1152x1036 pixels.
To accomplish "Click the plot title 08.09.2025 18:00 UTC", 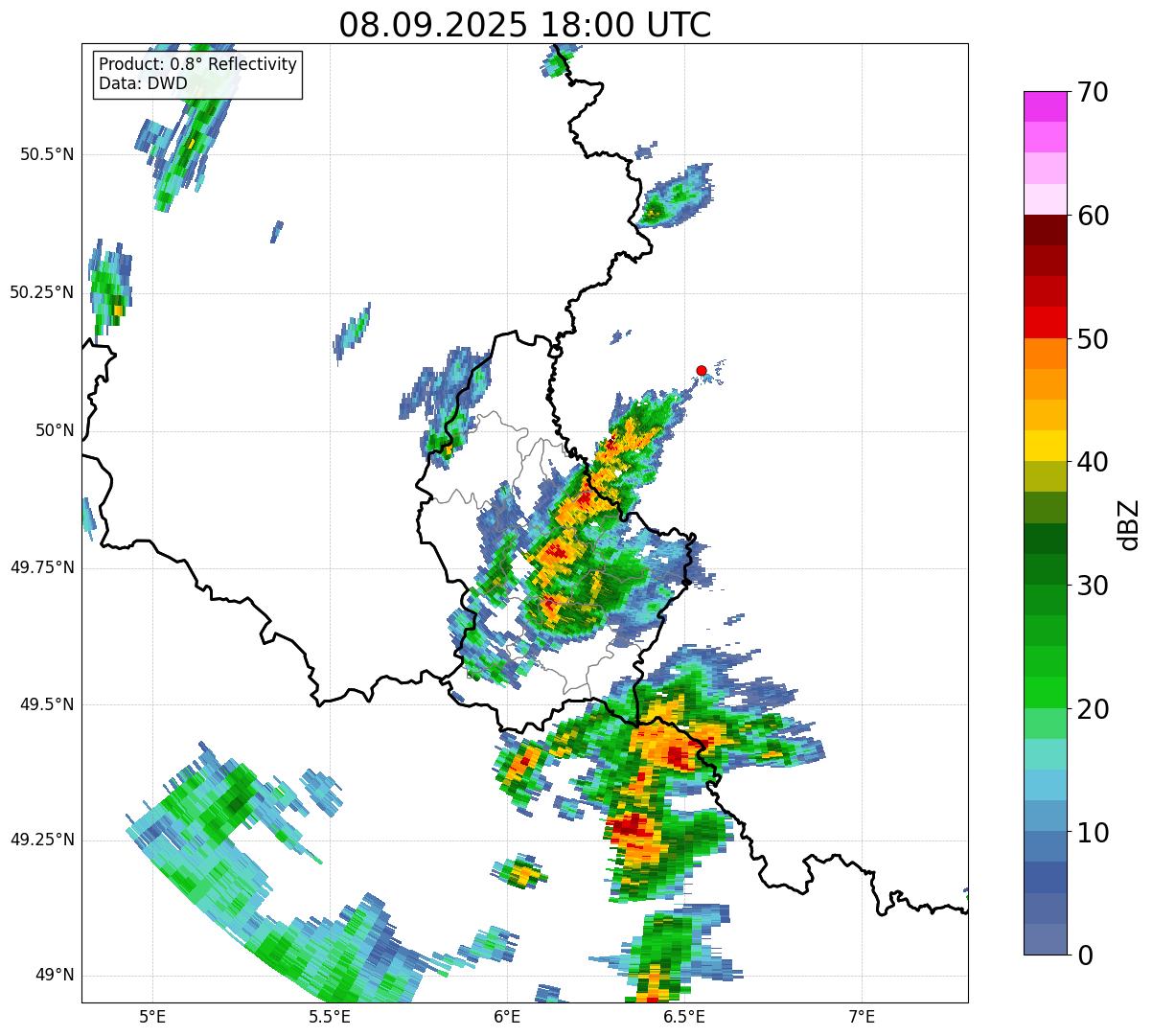I will (x=525, y=24).
